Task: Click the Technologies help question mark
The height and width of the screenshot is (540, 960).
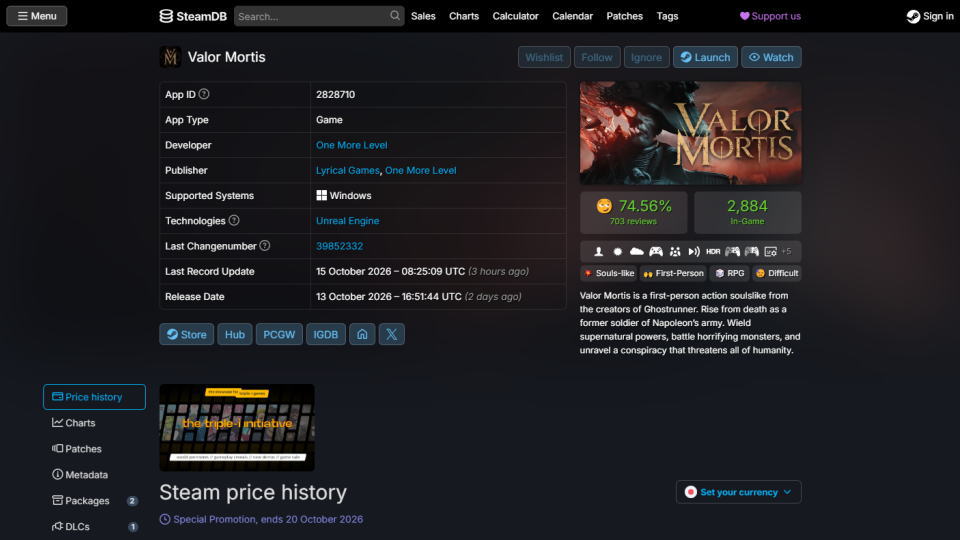Action: pos(234,220)
